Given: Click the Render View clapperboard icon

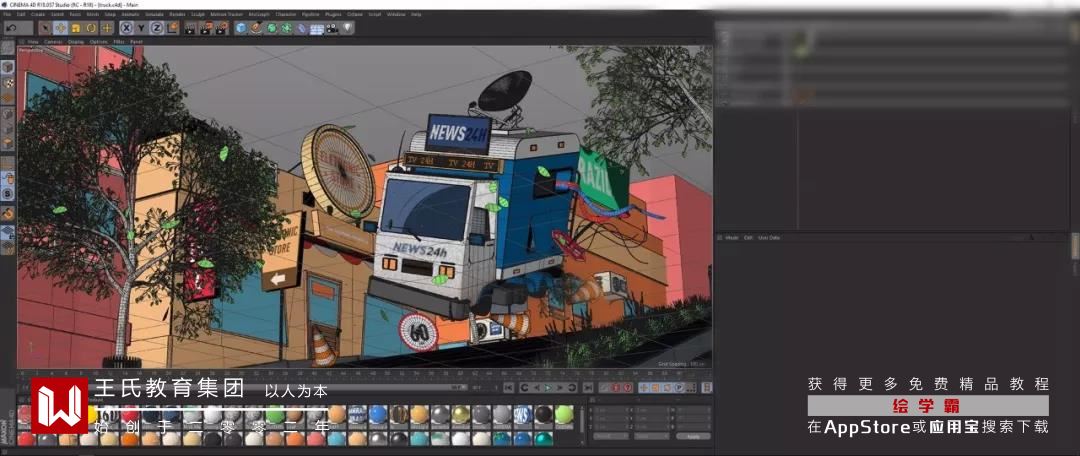Looking at the screenshot, I should (x=191, y=28).
